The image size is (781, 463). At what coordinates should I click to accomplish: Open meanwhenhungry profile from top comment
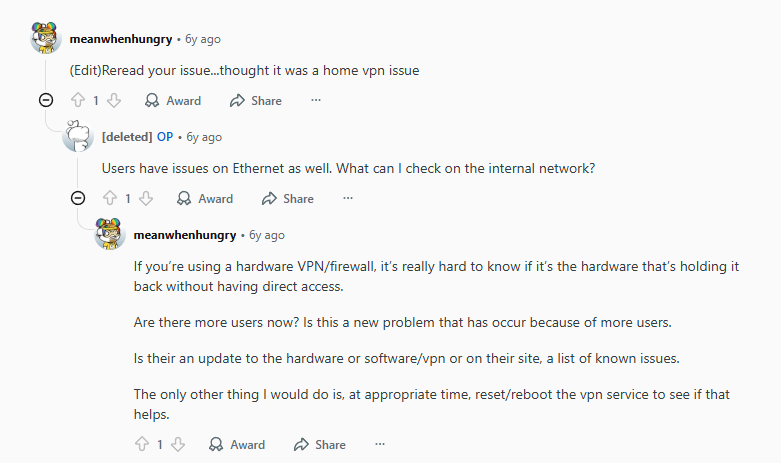(x=121, y=39)
